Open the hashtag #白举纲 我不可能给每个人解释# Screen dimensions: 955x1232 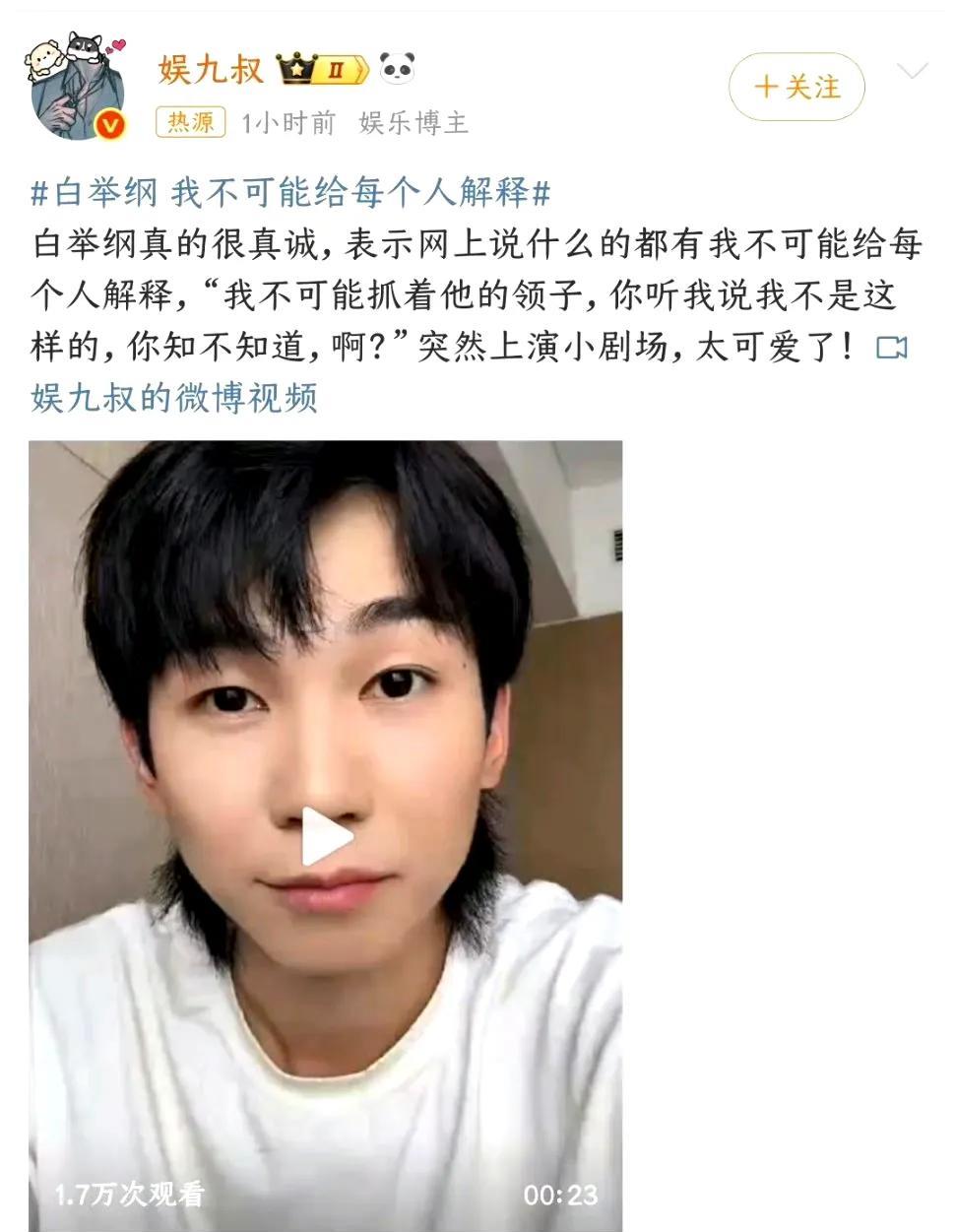point(290,192)
